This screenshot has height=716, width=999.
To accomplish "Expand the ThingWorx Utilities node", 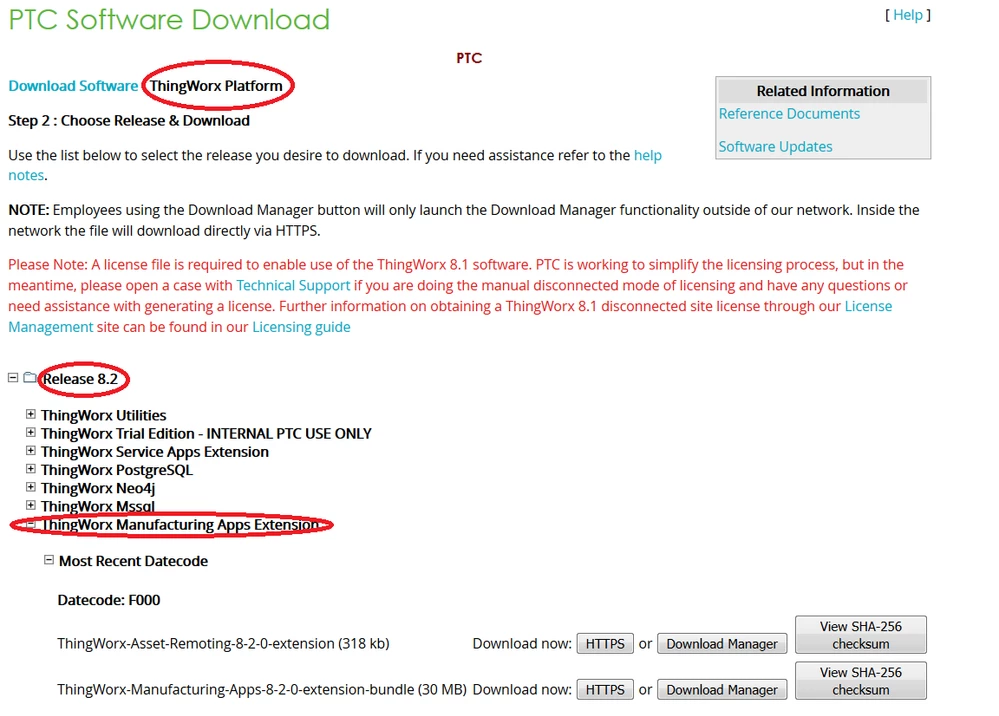I will 30,415.
